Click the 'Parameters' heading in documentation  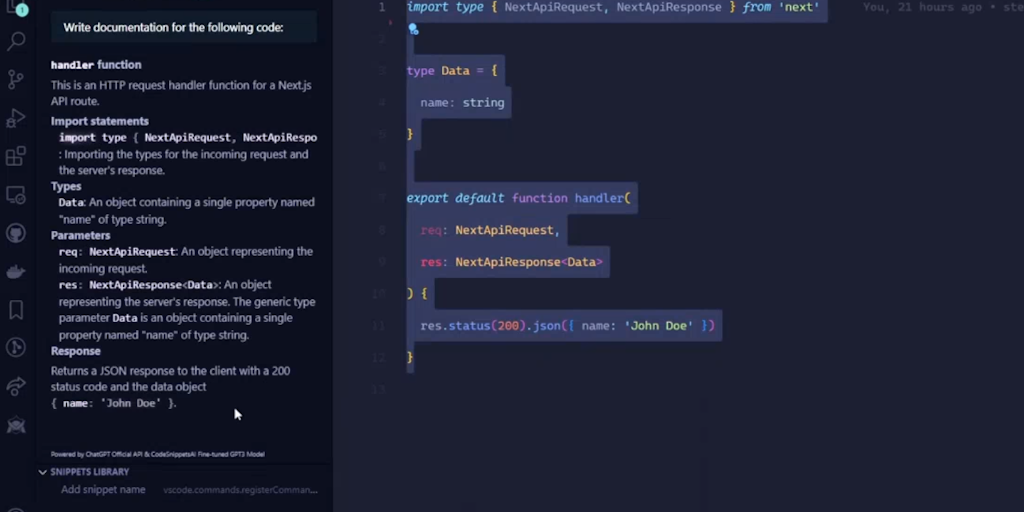pos(80,235)
